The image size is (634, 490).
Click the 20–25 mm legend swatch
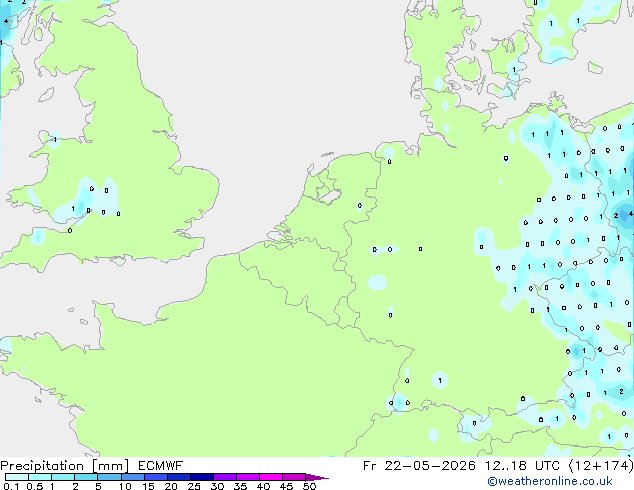[179, 477]
